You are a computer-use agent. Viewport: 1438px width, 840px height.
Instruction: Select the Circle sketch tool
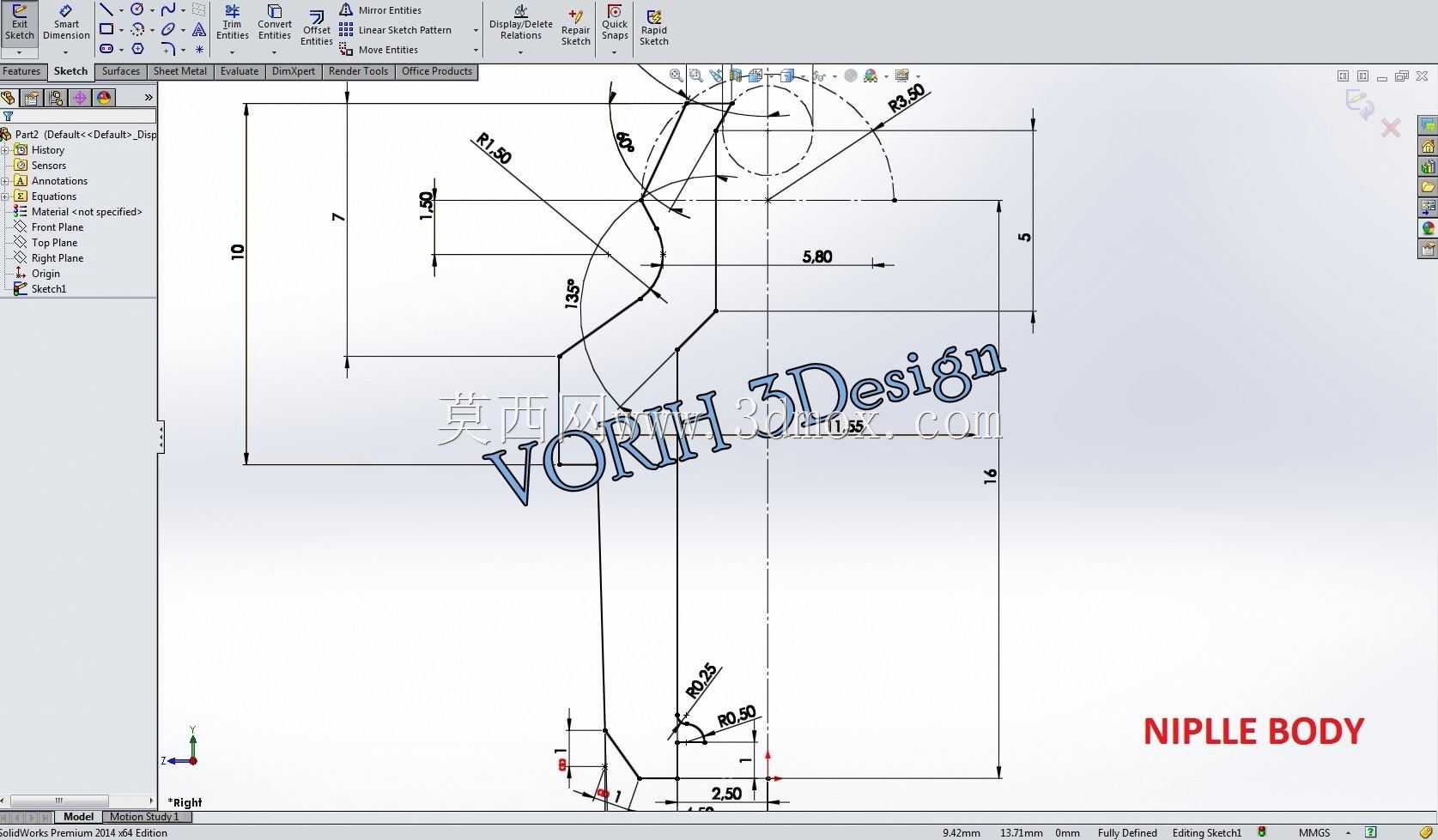[137, 9]
